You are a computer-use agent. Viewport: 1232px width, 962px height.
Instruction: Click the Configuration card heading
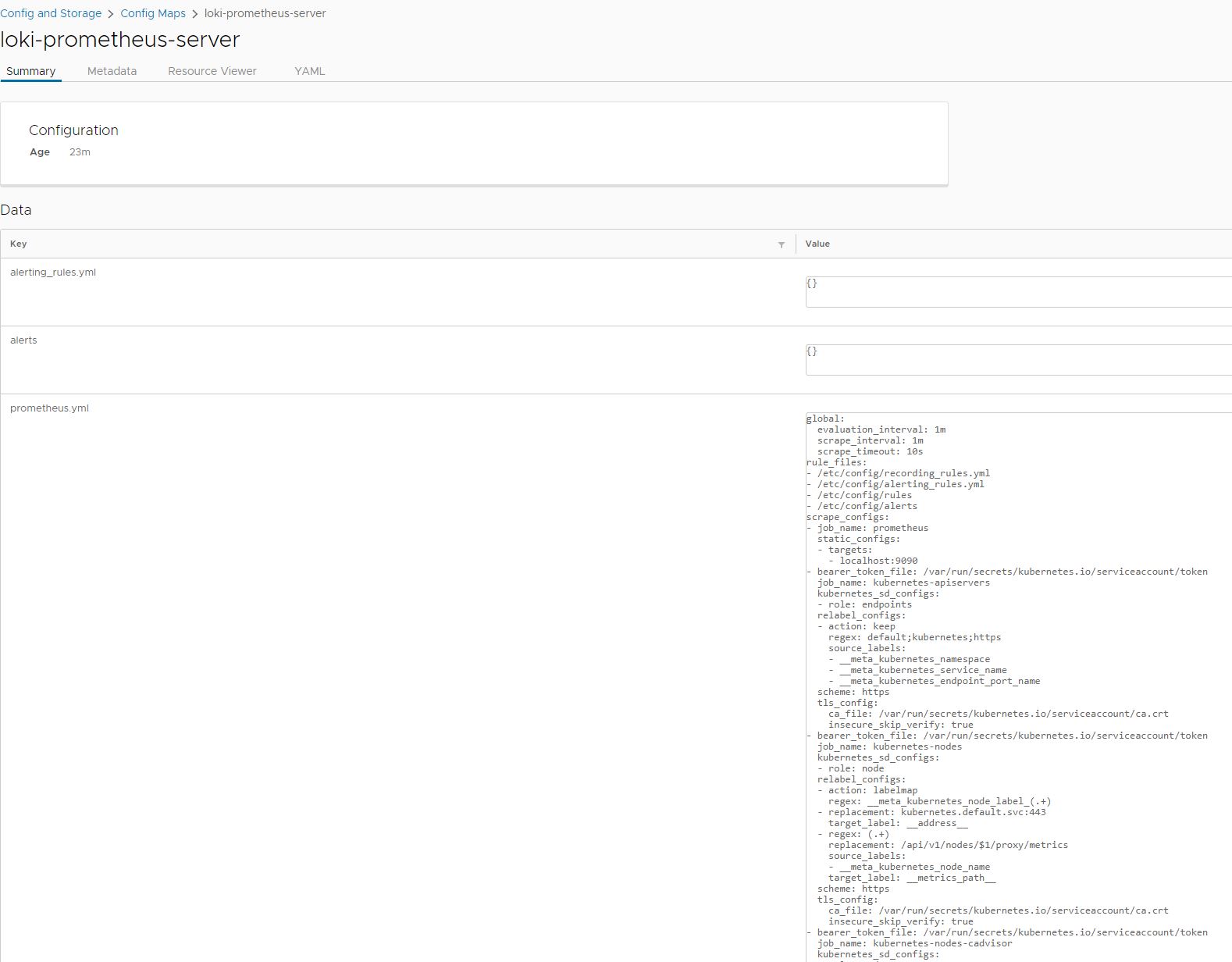tap(73, 130)
